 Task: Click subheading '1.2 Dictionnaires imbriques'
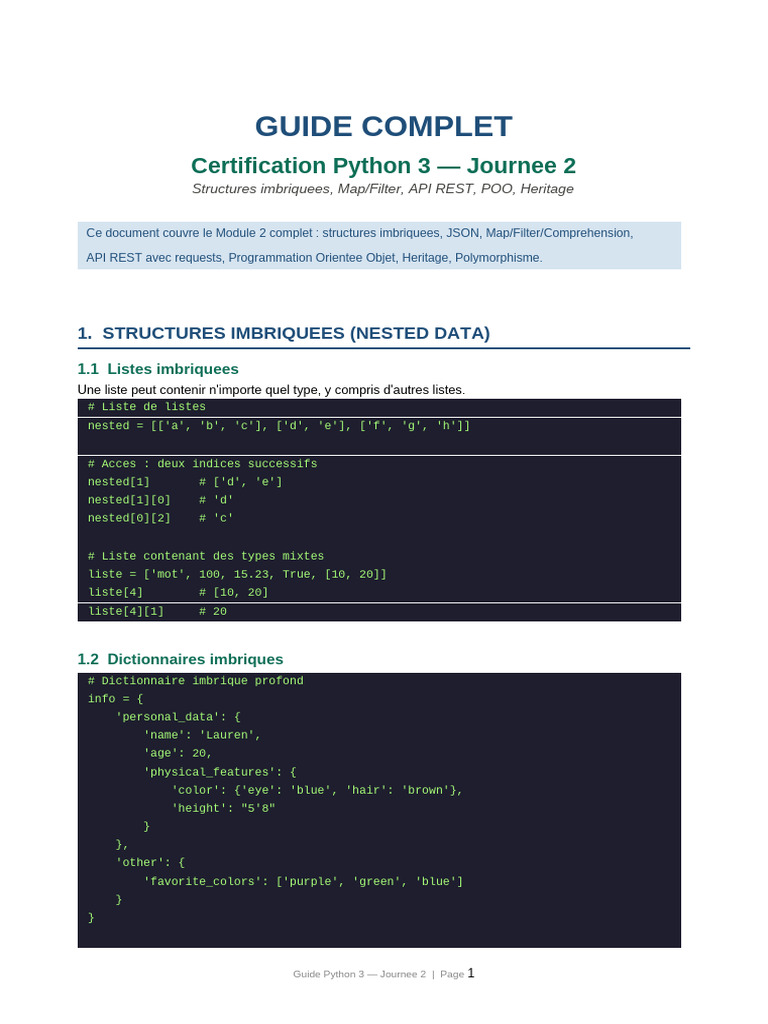[180, 659]
